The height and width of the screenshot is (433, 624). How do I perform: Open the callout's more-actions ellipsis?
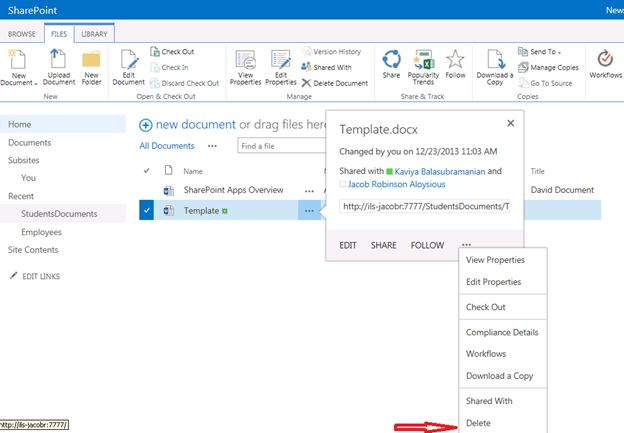tap(466, 245)
